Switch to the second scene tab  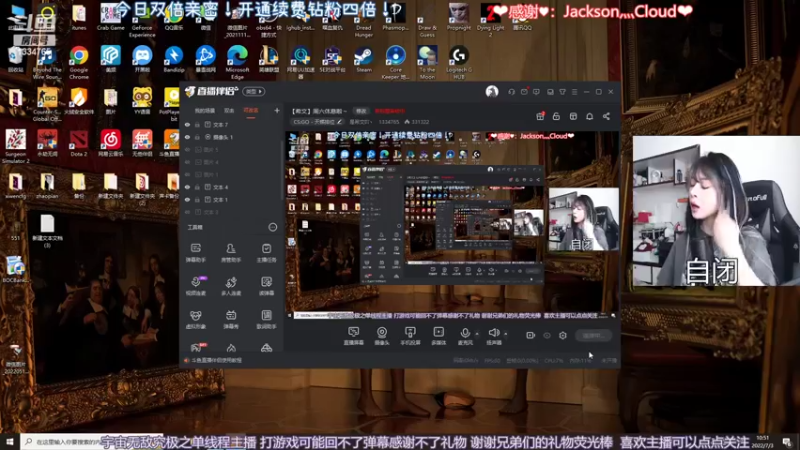pyautogui.click(x=229, y=111)
